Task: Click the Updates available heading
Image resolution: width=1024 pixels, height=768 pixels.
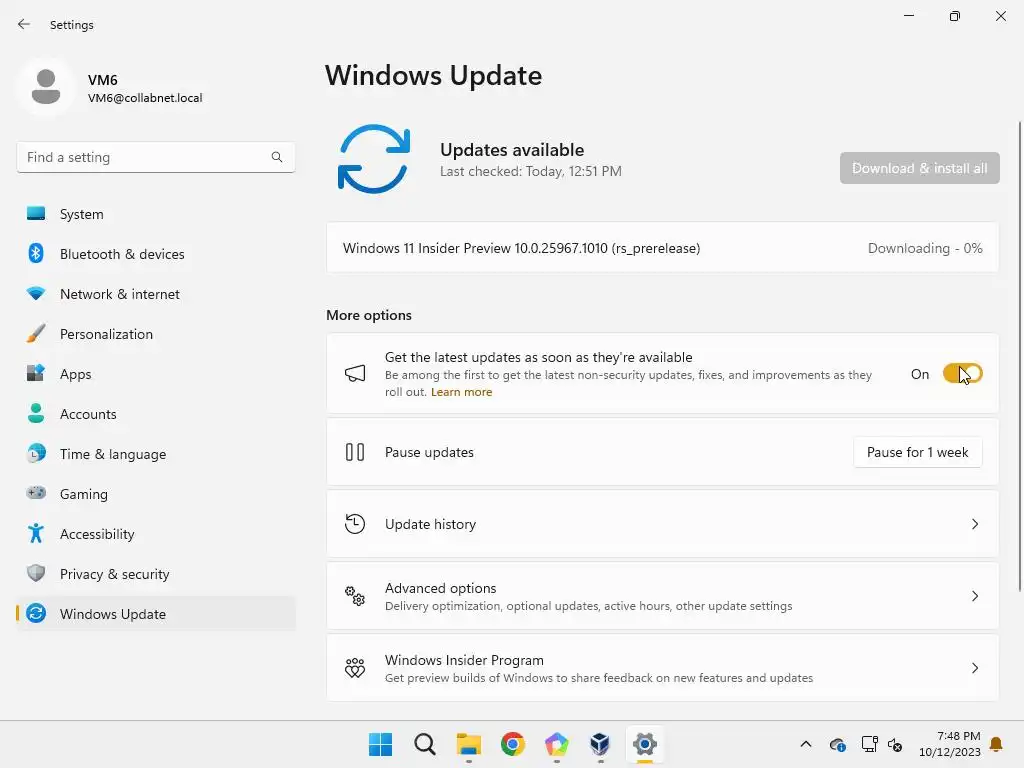Action: pyautogui.click(x=512, y=150)
